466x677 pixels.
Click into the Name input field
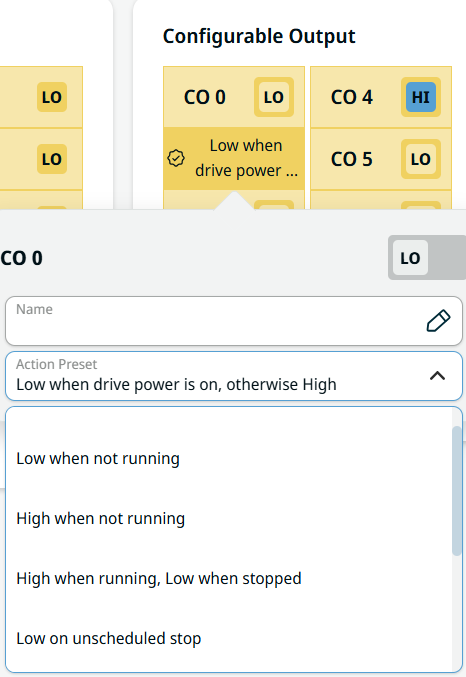[234, 321]
